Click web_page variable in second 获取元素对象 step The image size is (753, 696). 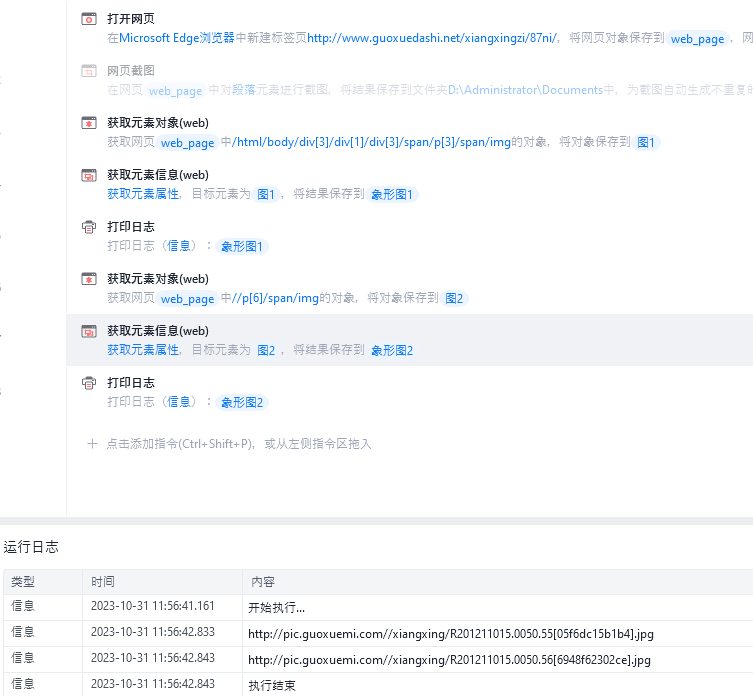[x=187, y=299]
